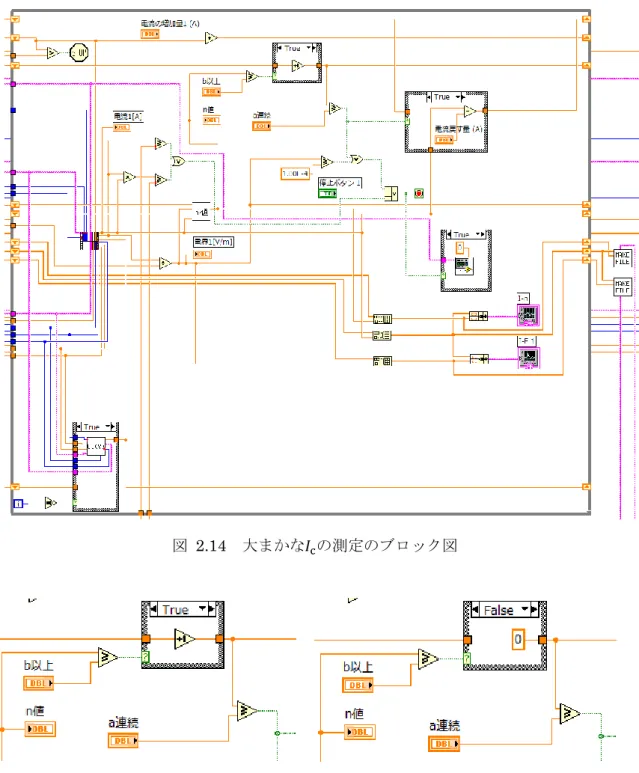Click the 0 constant in enlarged False case

tap(518, 639)
